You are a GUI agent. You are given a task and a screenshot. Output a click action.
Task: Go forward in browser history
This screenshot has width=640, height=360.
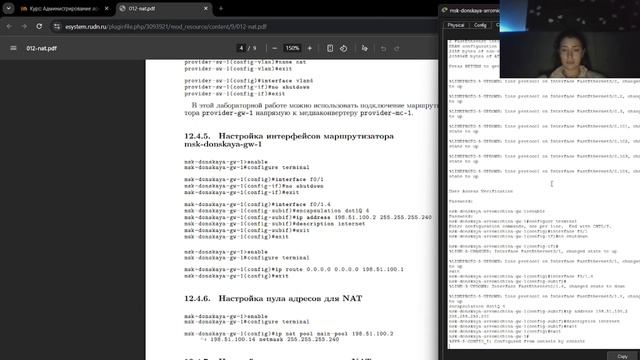[24, 27]
